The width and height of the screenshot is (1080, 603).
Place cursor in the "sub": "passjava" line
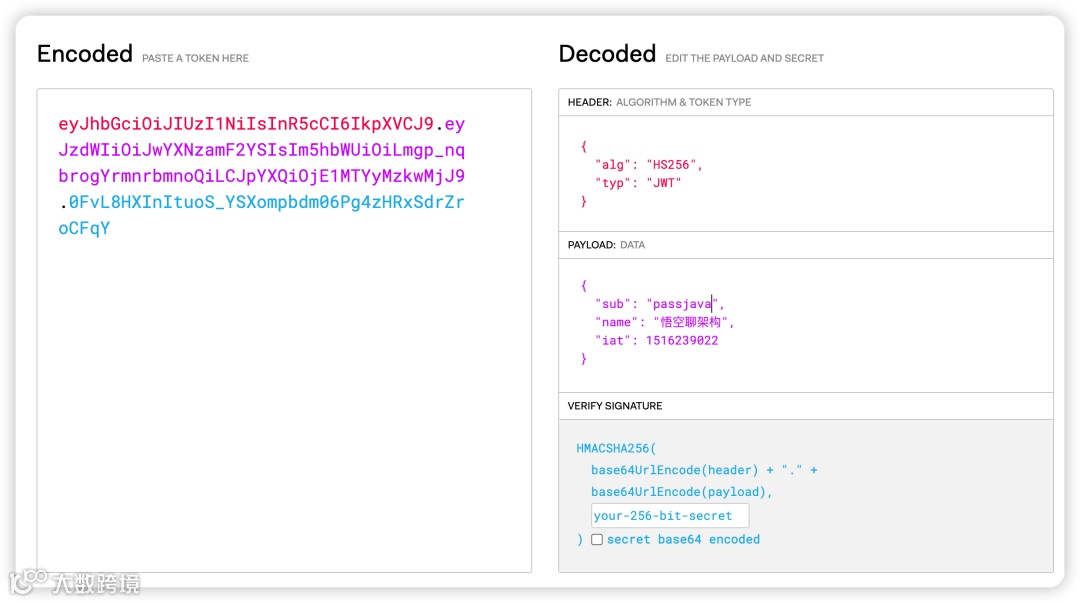660,304
